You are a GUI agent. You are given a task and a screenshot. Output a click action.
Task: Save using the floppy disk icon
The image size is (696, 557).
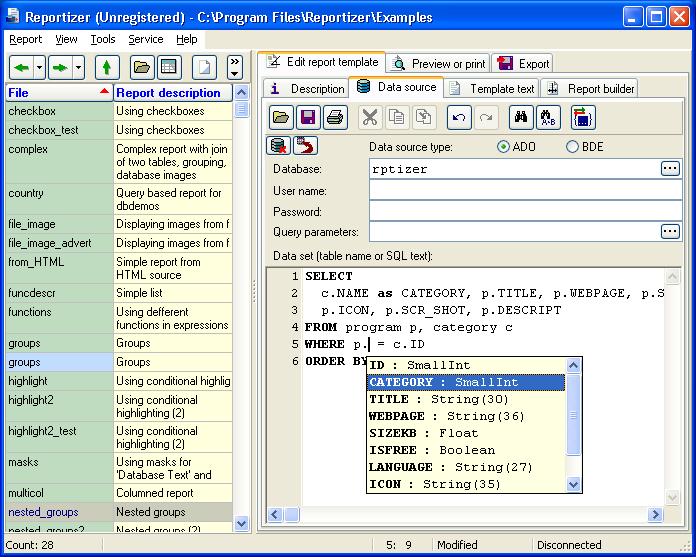[308, 118]
